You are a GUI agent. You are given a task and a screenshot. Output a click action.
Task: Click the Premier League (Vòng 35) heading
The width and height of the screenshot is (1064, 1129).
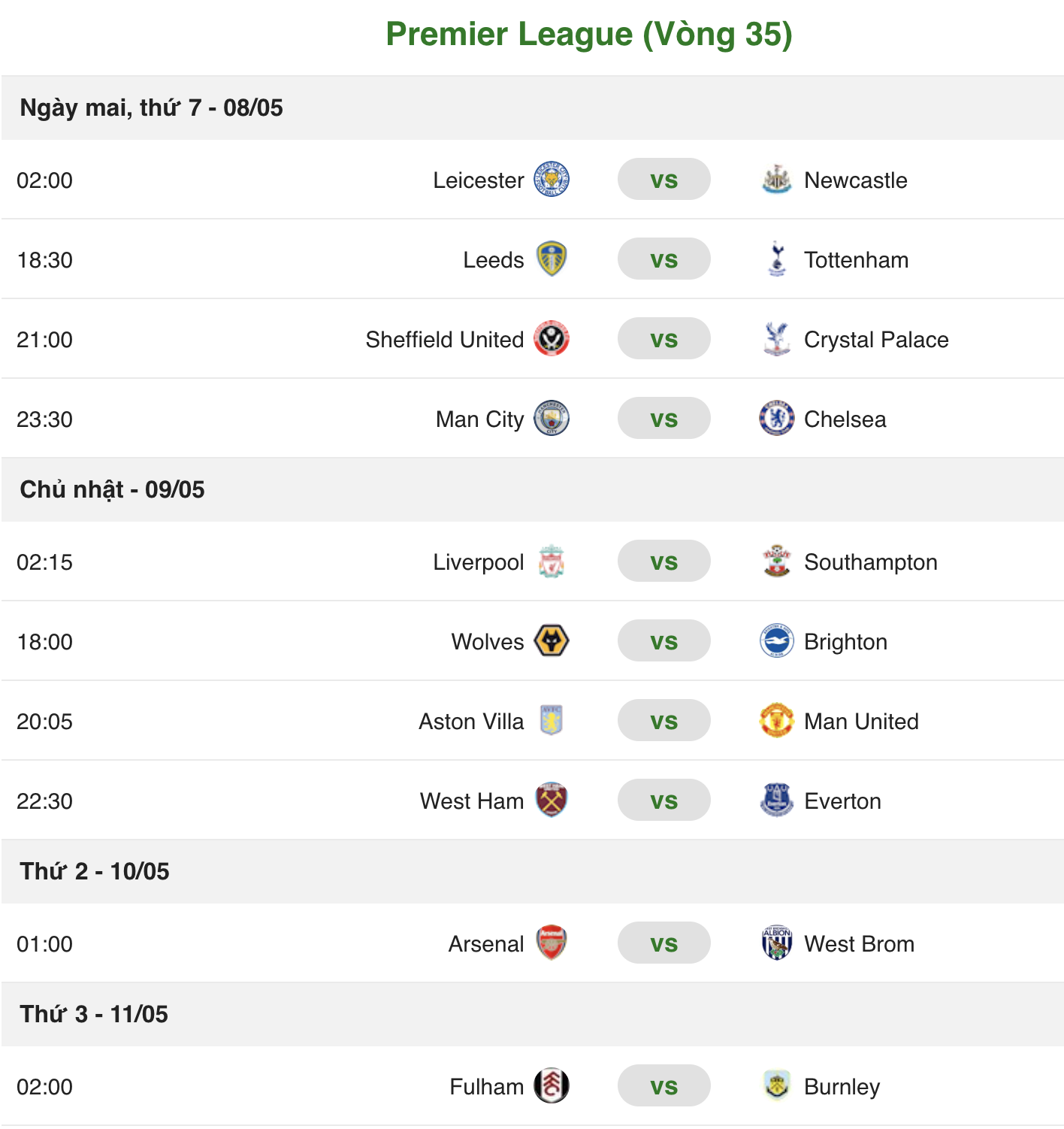pos(590,34)
